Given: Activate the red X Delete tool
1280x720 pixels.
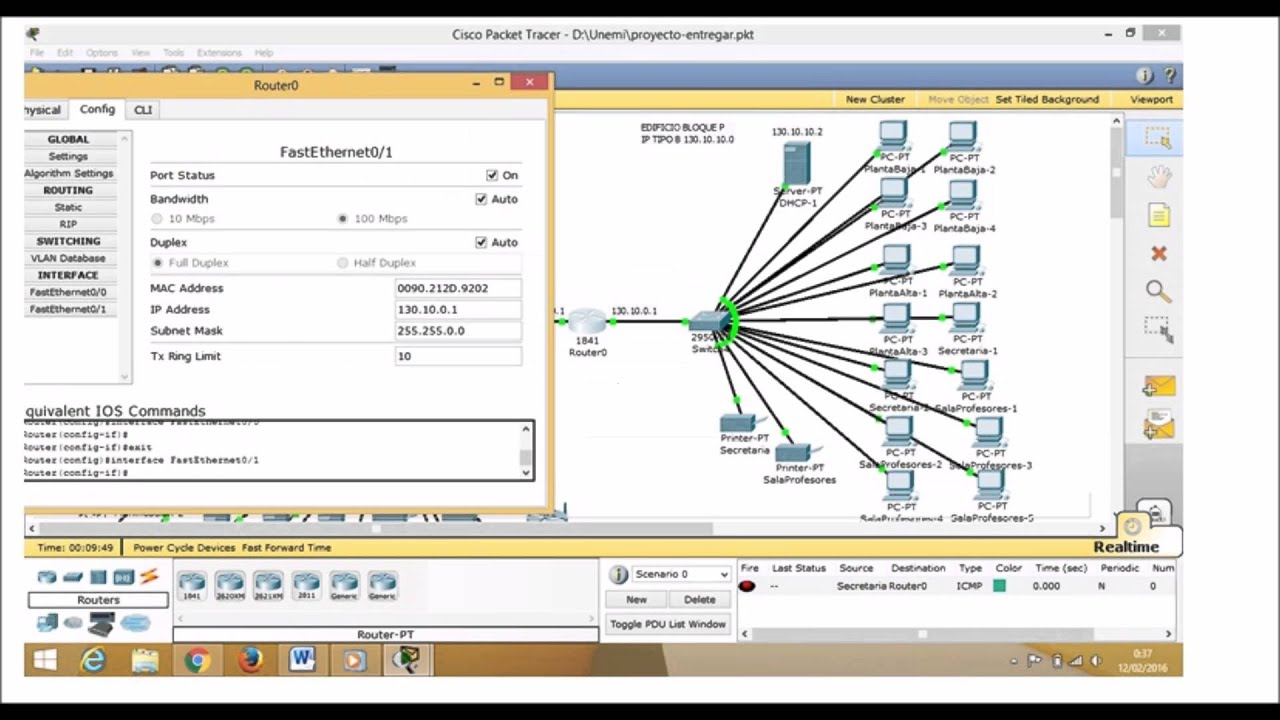Looking at the screenshot, I should pos(1158,254).
